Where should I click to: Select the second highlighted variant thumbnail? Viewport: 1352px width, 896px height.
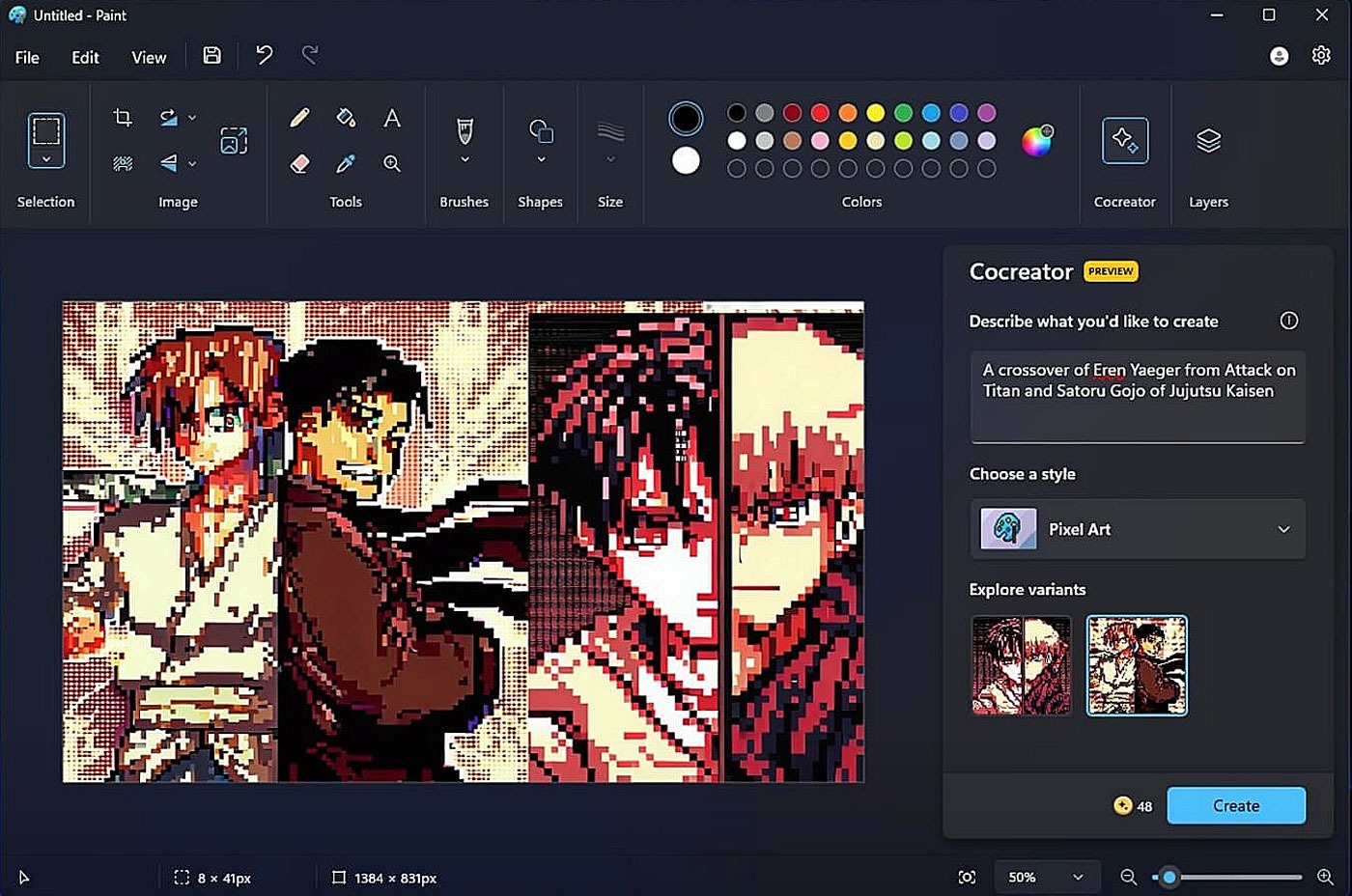[x=1137, y=665]
